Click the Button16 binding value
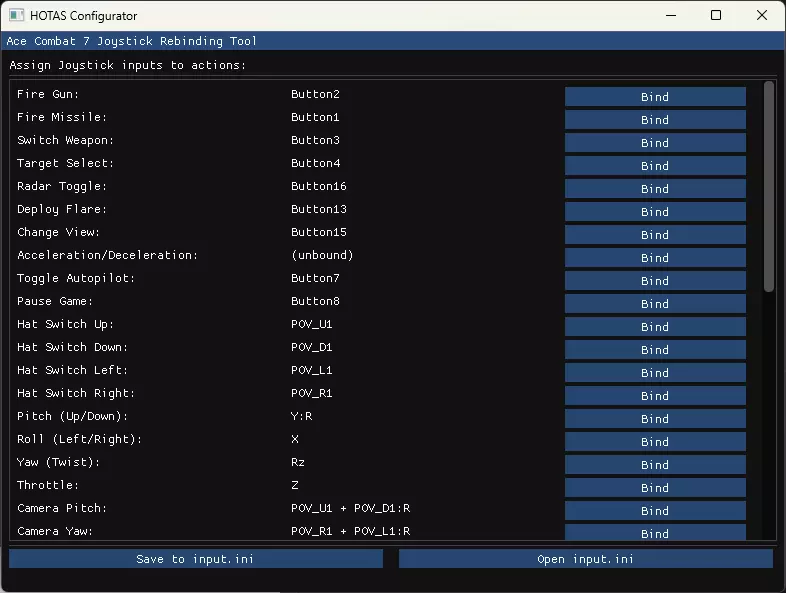The height and width of the screenshot is (593, 786). click(x=319, y=186)
